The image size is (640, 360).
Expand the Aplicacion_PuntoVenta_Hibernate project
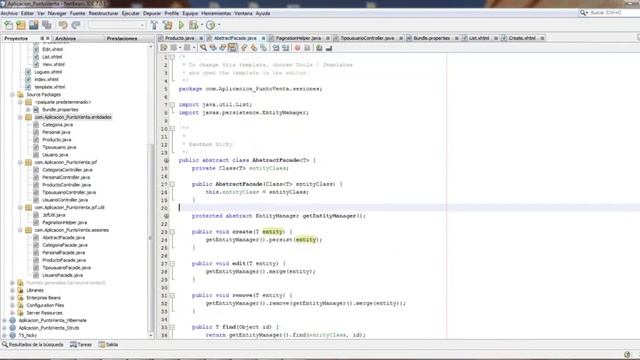[4, 320]
